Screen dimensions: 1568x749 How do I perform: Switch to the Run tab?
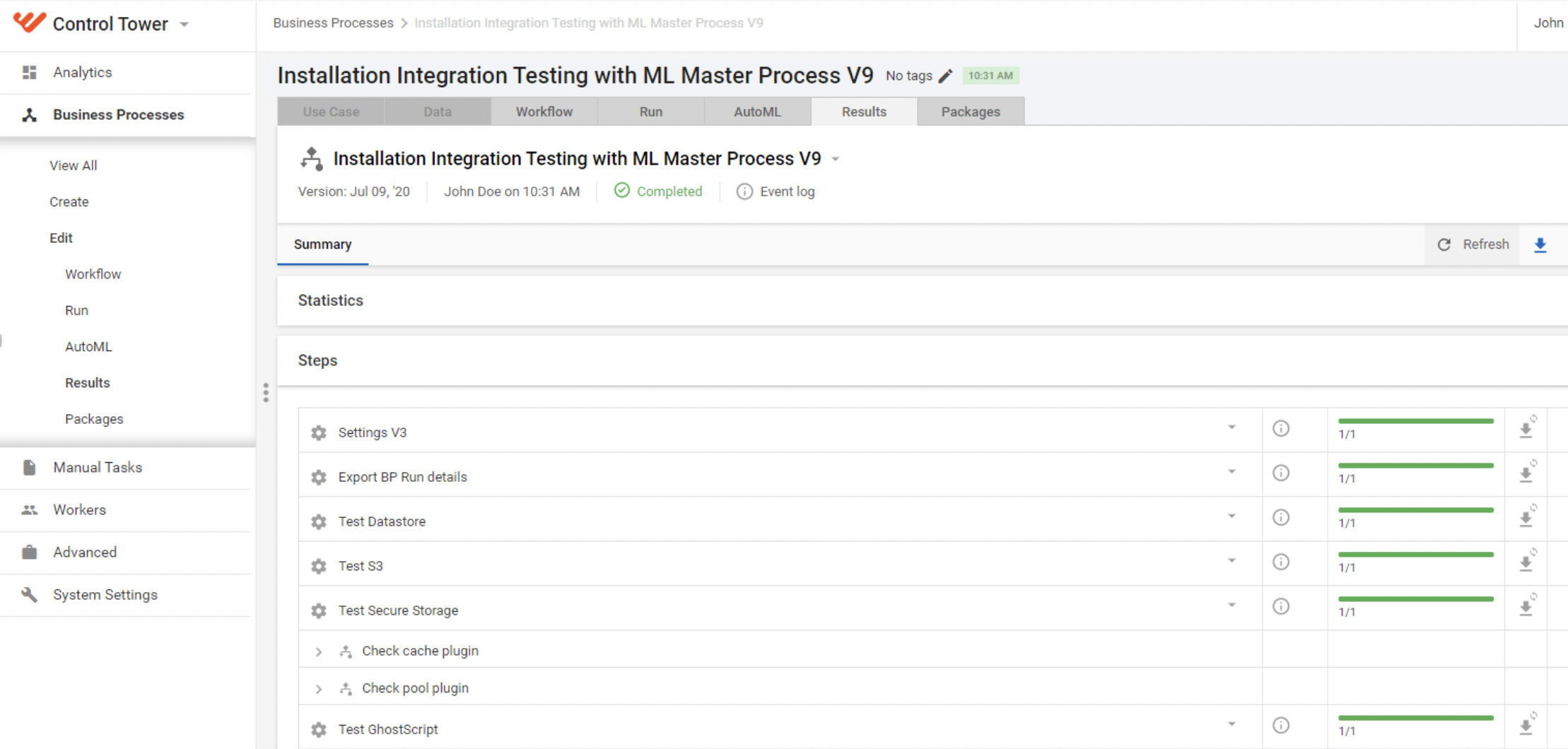pyautogui.click(x=651, y=112)
